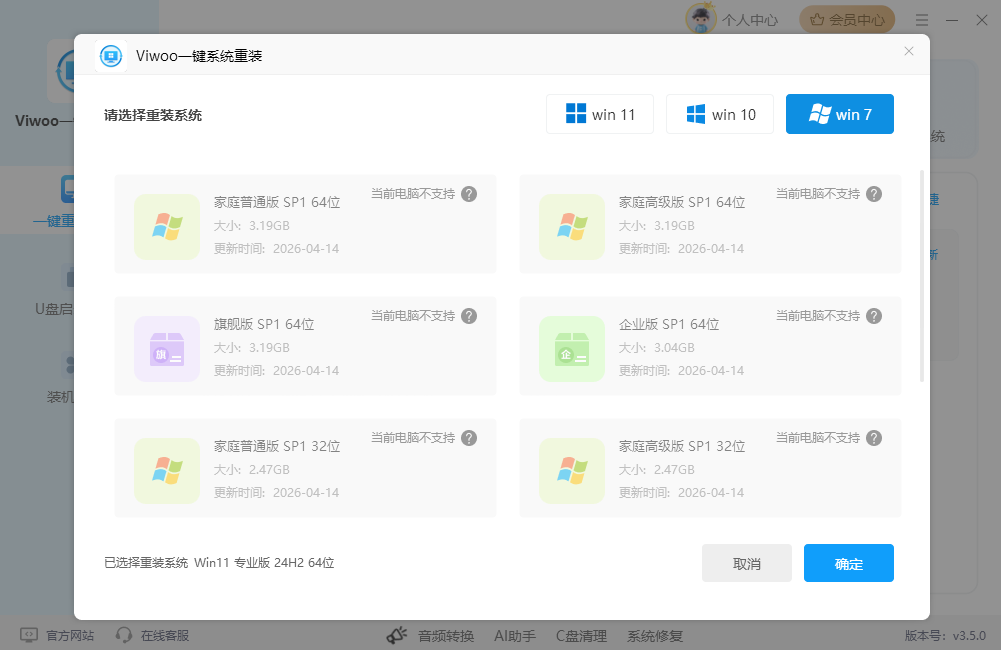The image size is (1001, 650).
Task: Cancel with the 取消 button
Action: coord(747,563)
